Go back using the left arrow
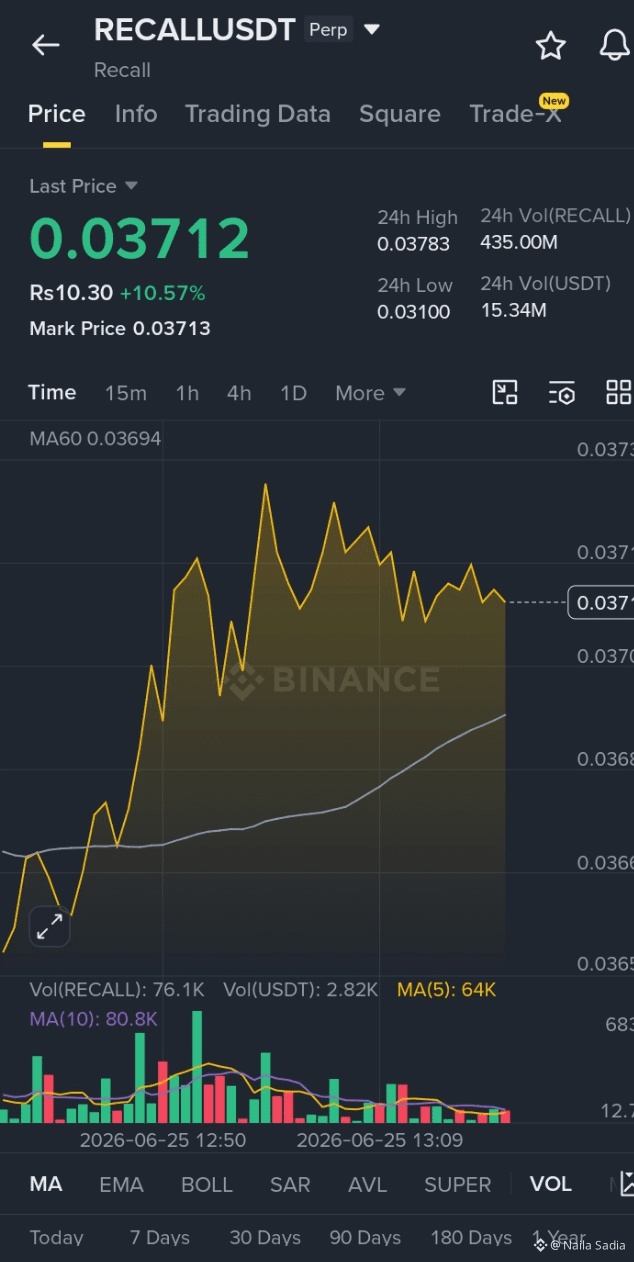This screenshot has height=1262, width=634. pos(45,45)
